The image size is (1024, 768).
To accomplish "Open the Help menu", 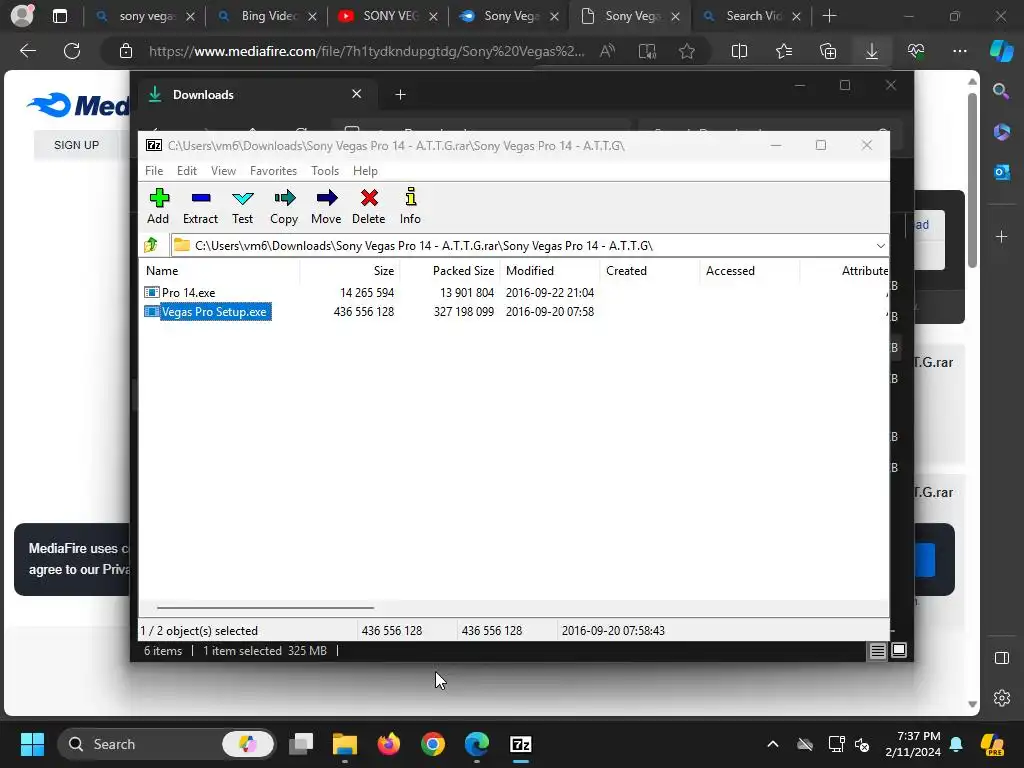I will pyautogui.click(x=365, y=170).
